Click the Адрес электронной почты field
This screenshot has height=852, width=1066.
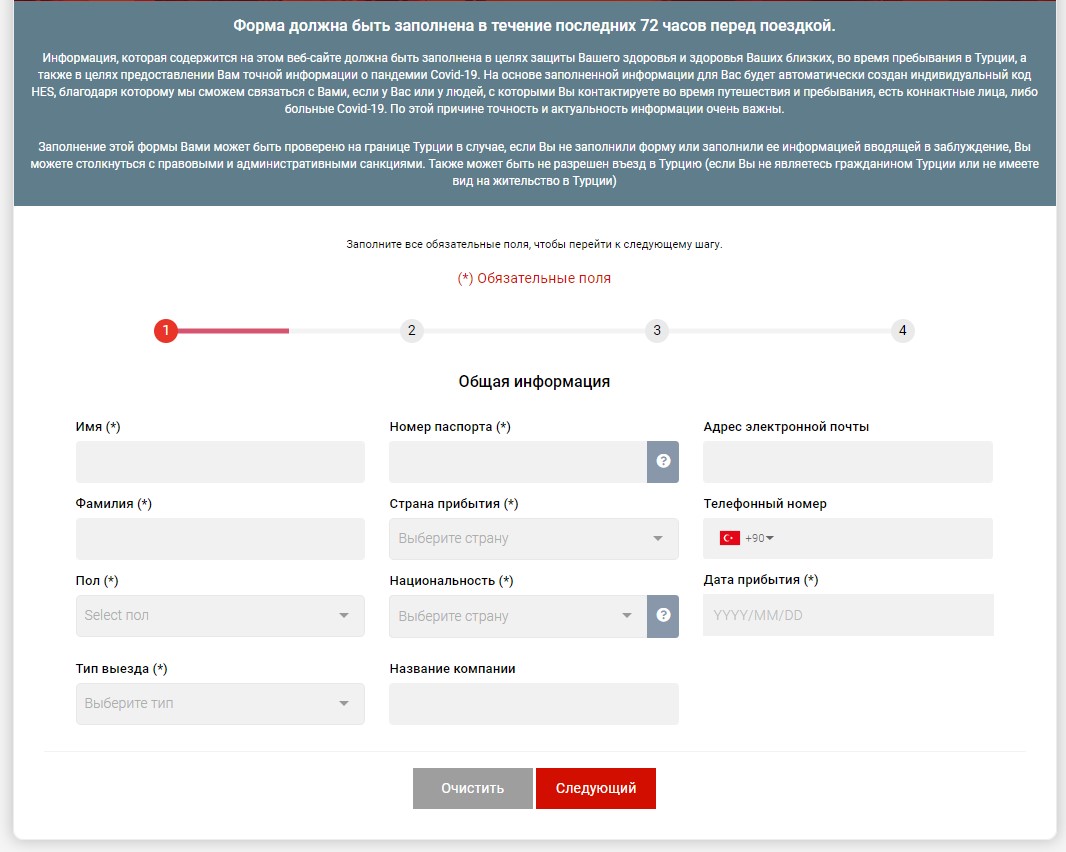(x=847, y=462)
